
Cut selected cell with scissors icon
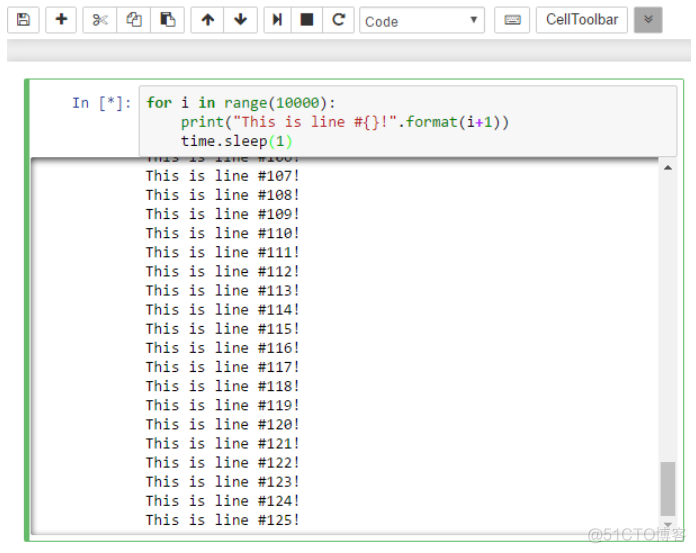[x=100, y=20]
